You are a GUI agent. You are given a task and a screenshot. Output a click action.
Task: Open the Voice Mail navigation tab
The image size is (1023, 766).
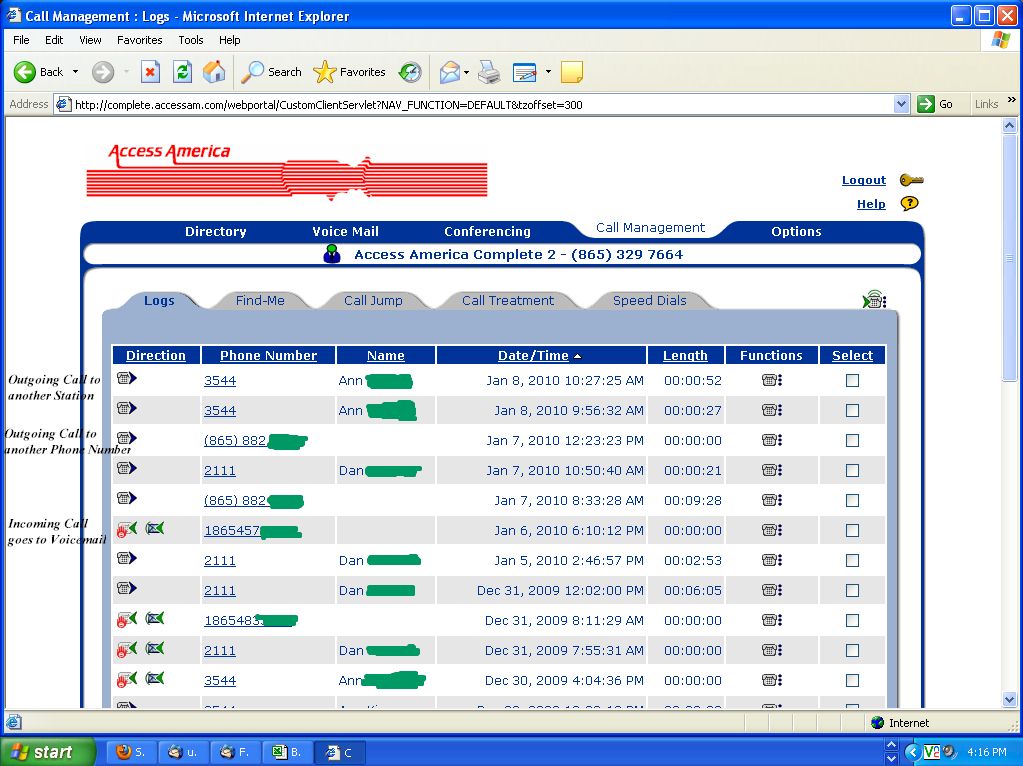click(345, 231)
